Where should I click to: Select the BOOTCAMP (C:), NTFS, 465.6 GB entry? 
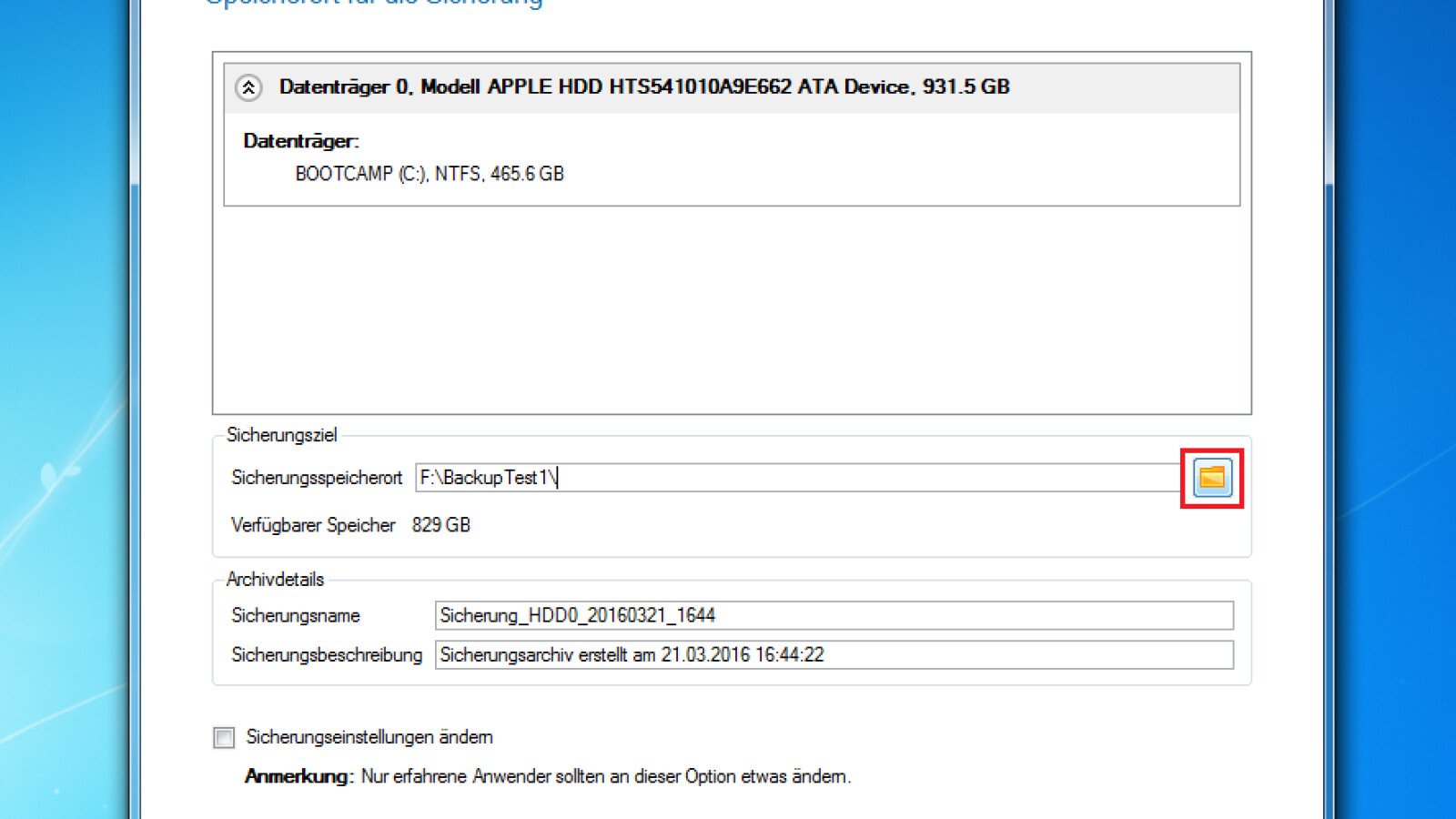pyautogui.click(x=430, y=174)
